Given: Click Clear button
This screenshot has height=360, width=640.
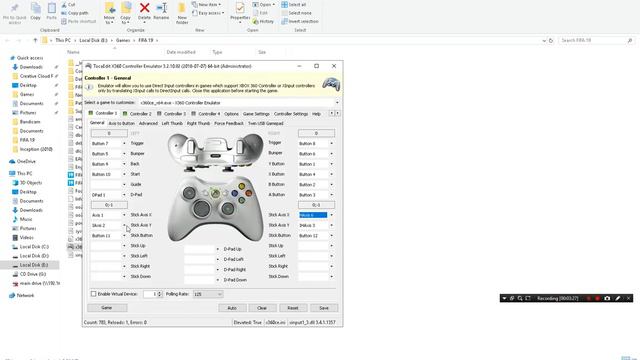Looking at the screenshot, I should click(262, 308).
